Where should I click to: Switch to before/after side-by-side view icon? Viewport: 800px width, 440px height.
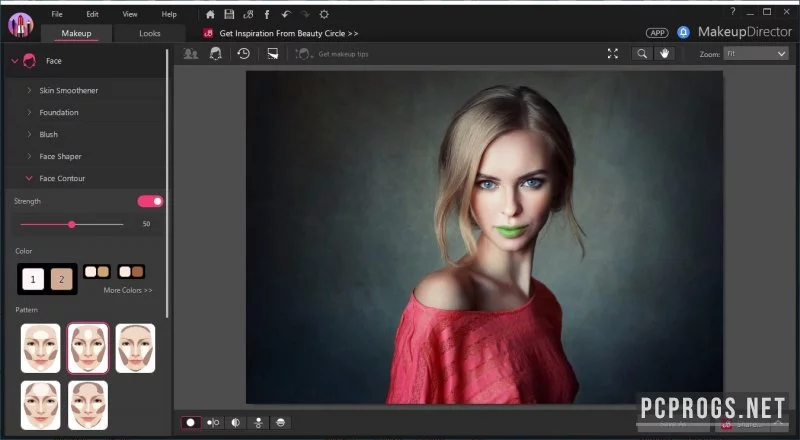(x=213, y=423)
